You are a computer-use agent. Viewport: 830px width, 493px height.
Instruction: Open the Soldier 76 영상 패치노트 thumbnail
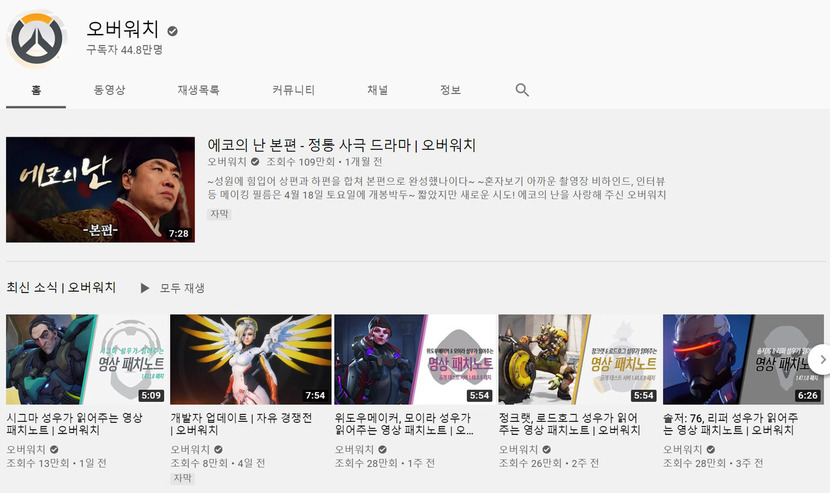pos(743,360)
